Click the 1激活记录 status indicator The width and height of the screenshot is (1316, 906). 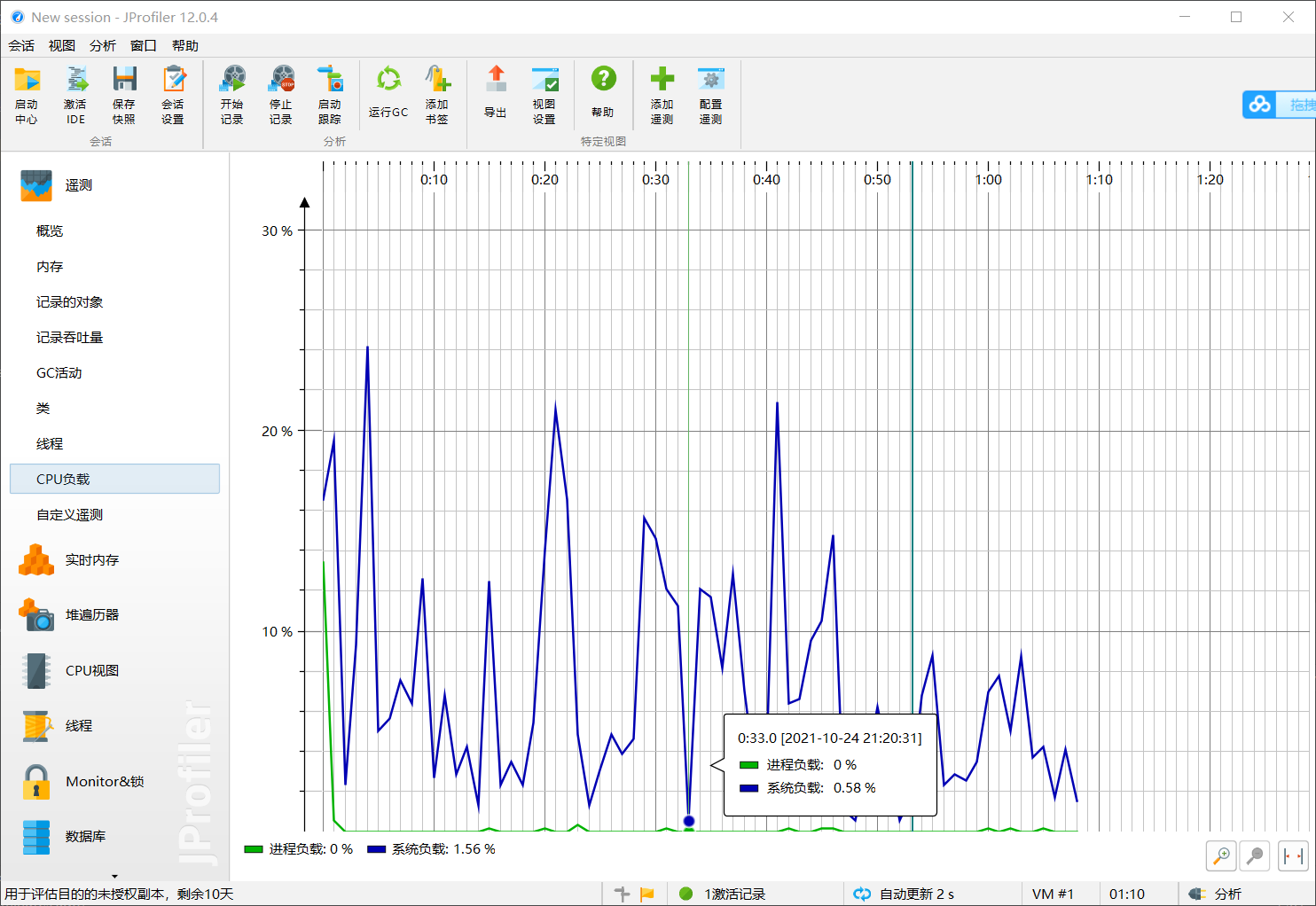723,894
